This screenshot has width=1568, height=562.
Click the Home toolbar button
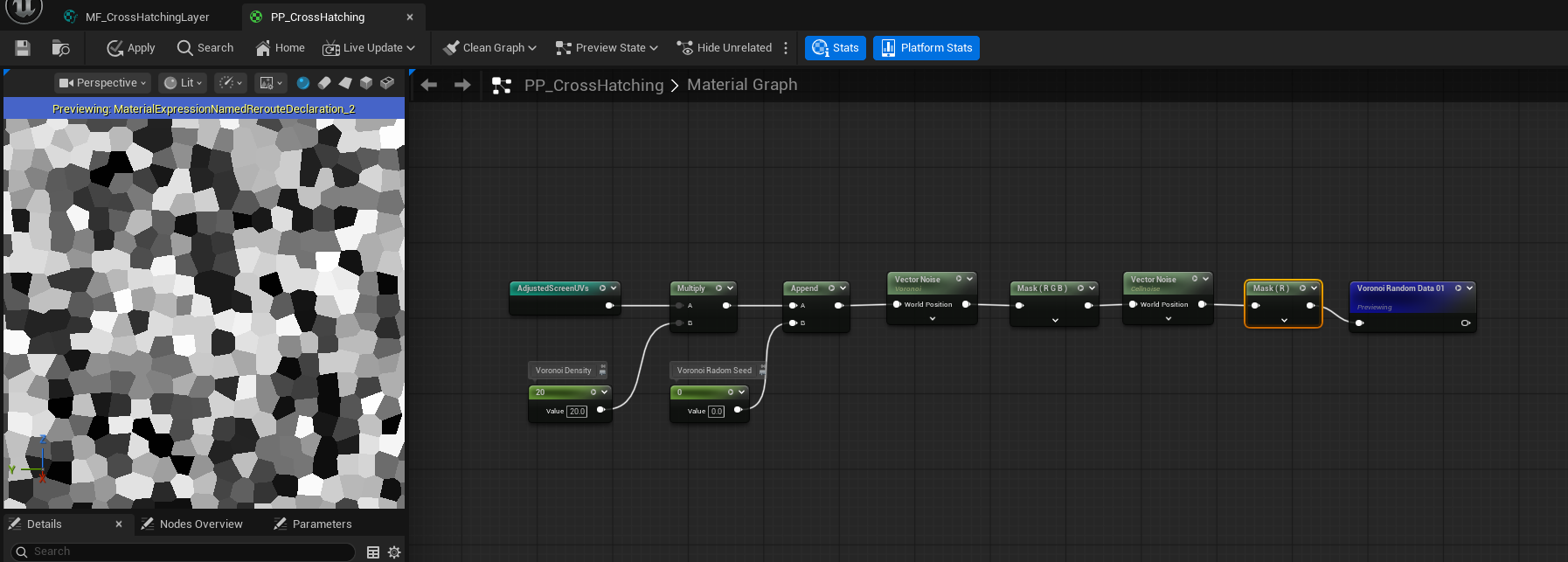(280, 48)
